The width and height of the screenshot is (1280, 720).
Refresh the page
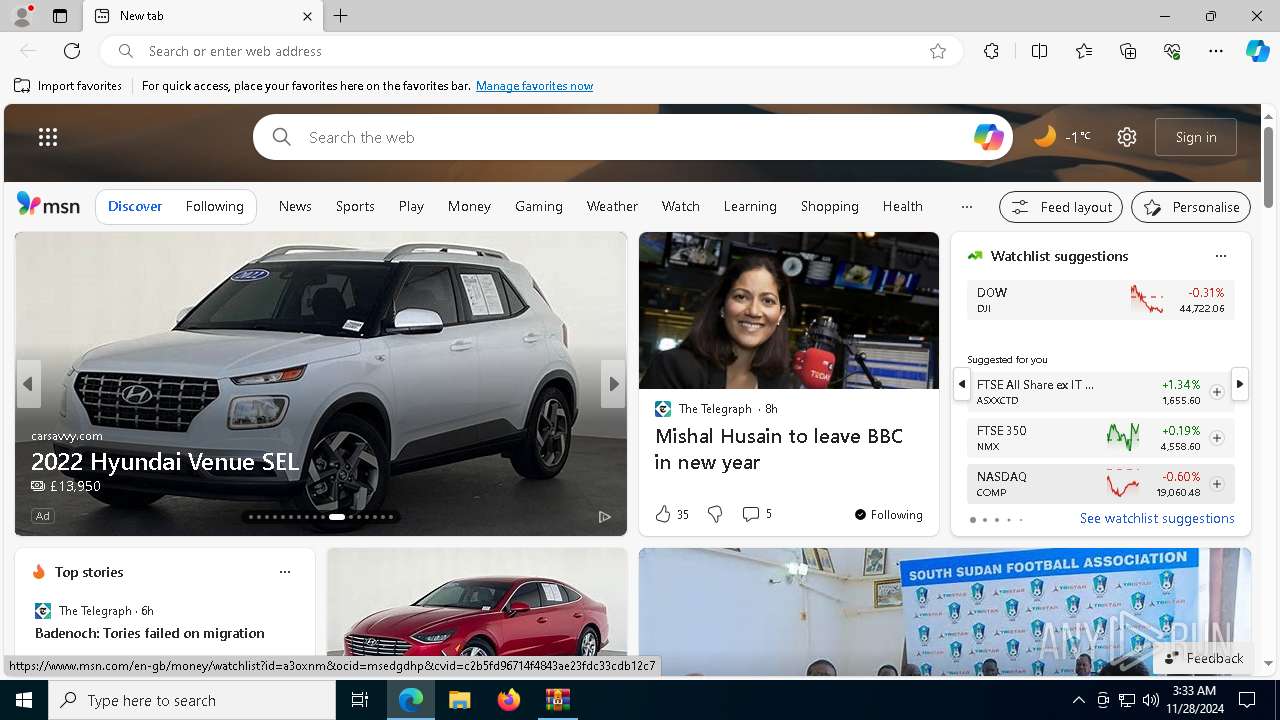(72, 51)
